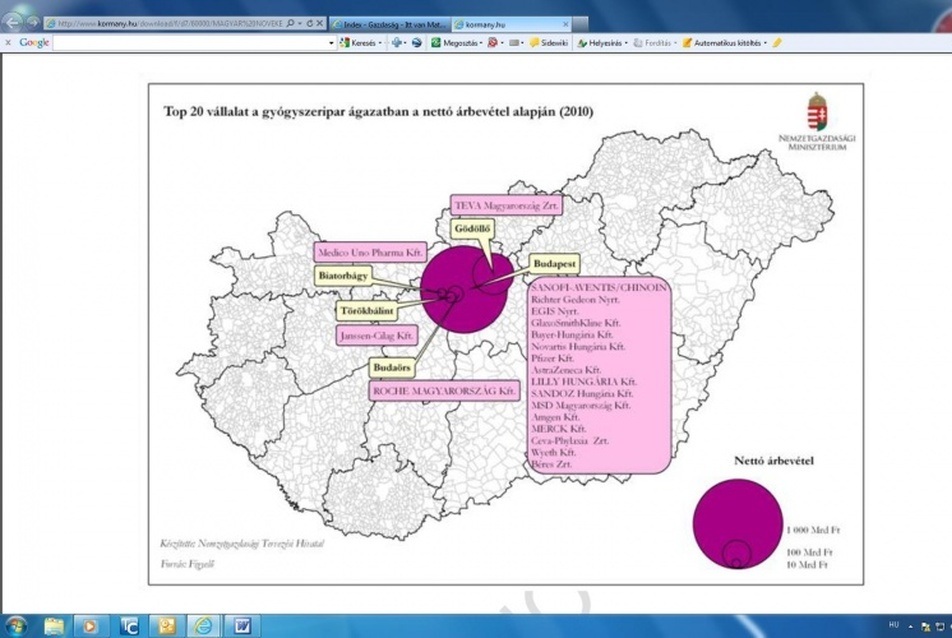This screenshot has height=638, width=952.
Task: Open the dropdown beside the blue plus icon
Action: click(x=405, y=43)
